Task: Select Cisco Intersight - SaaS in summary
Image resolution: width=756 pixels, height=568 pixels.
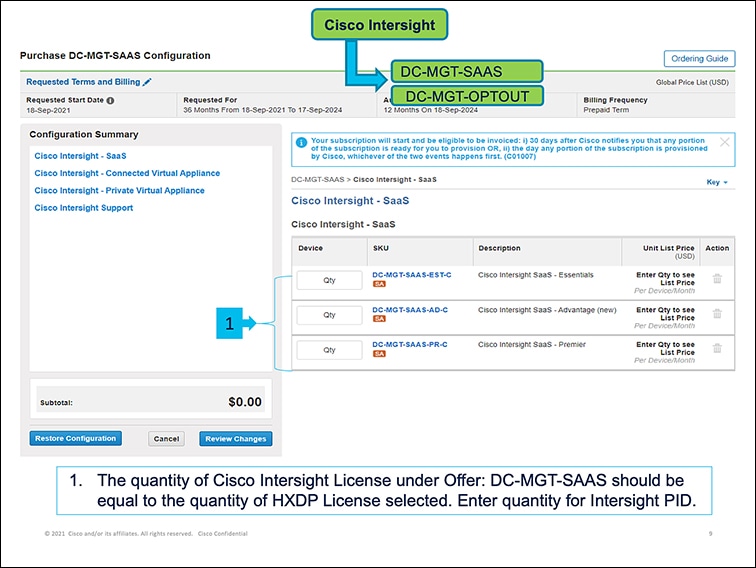Action: (x=80, y=156)
